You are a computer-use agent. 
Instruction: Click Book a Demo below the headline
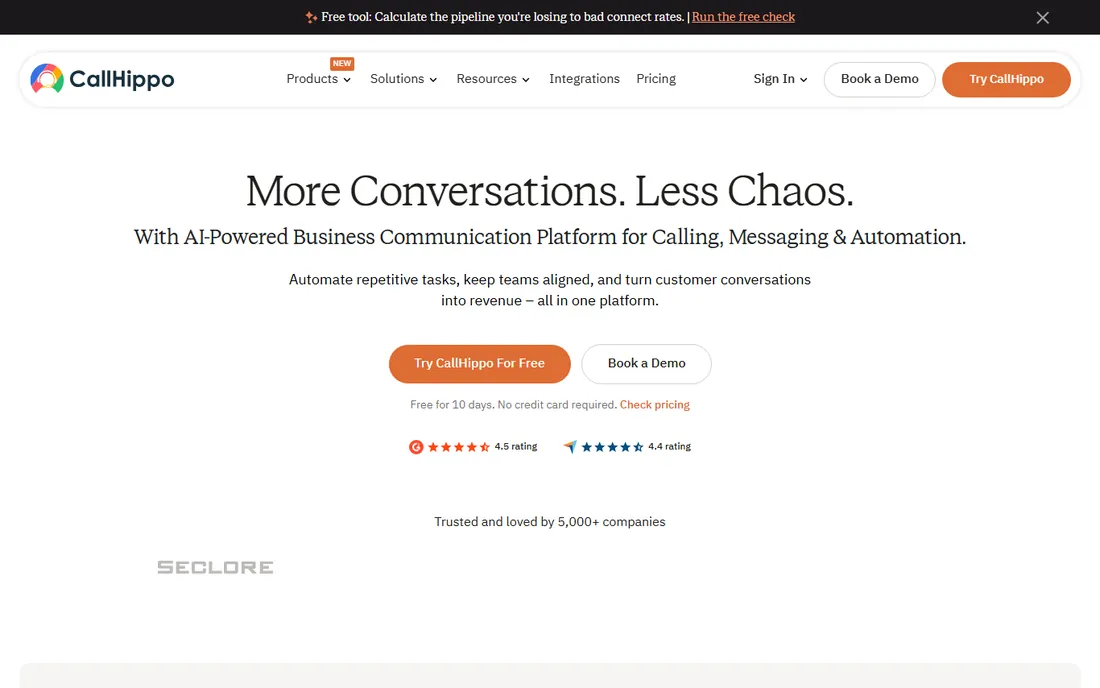(646, 363)
